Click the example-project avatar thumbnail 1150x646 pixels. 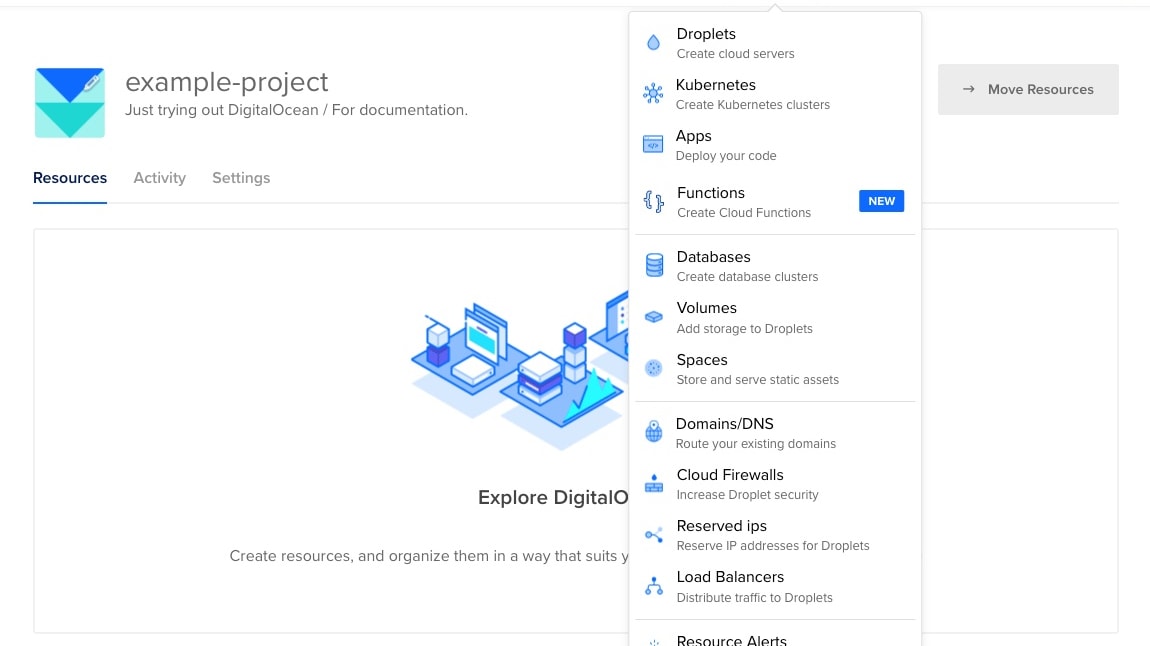point(70,102)
